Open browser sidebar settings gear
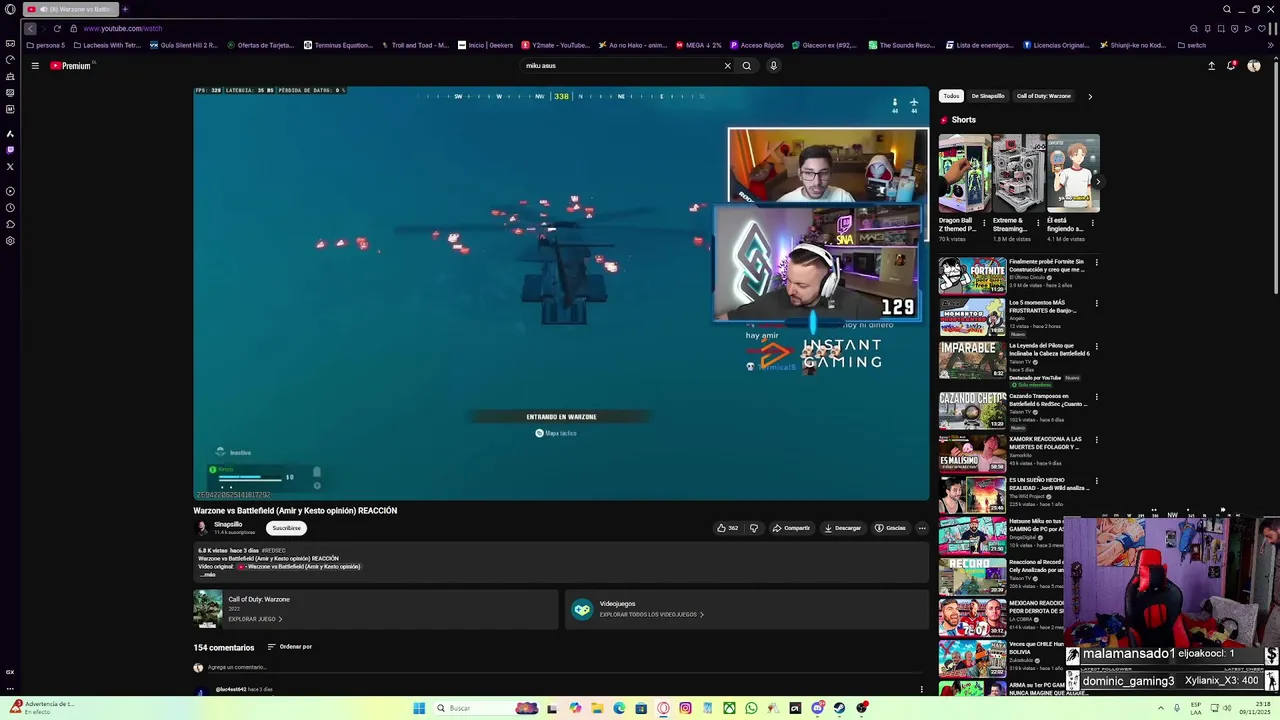The width and height of the screenshot is (1280, 720). point(10,241)
